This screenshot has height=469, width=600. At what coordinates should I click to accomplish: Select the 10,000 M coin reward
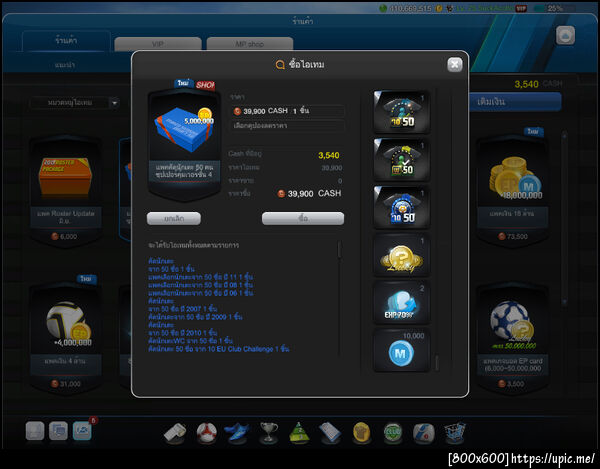coord(401,350)
